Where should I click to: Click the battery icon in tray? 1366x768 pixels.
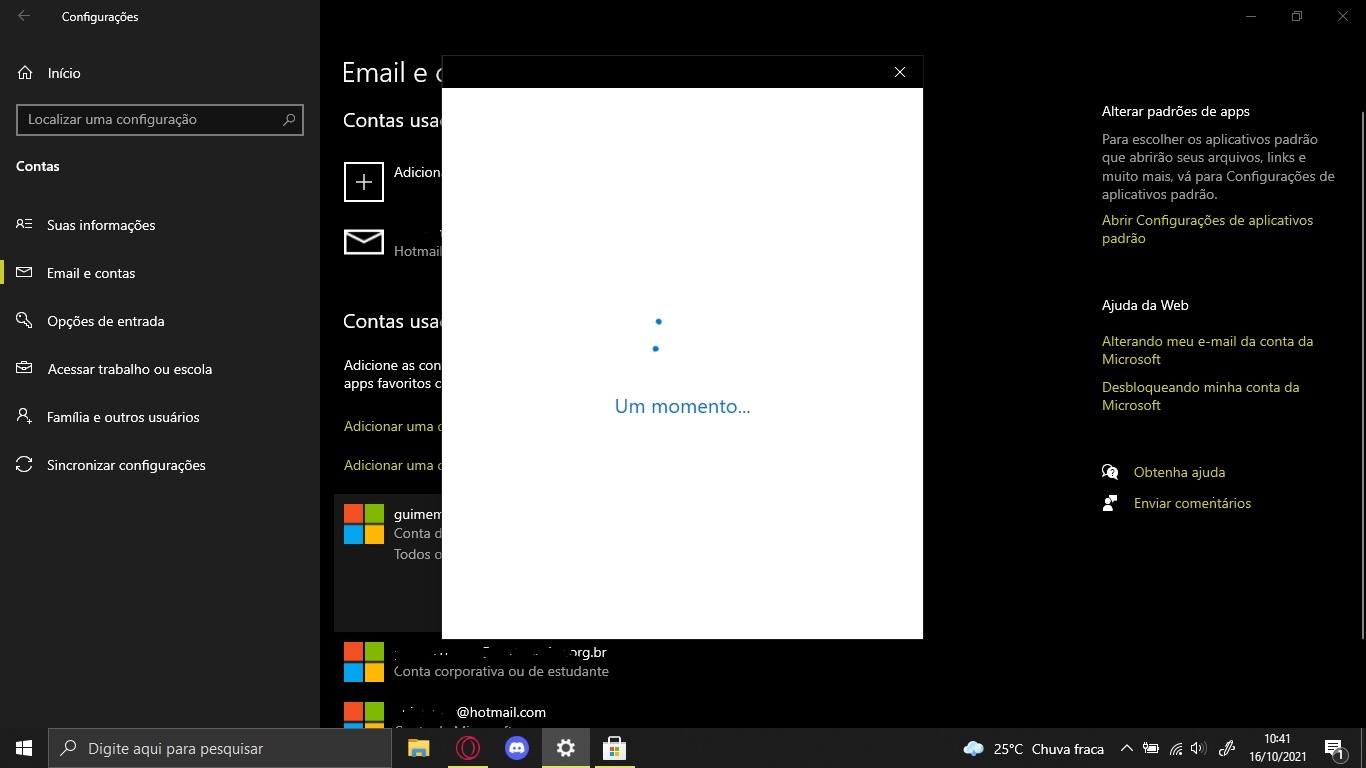pos(1151,748)
